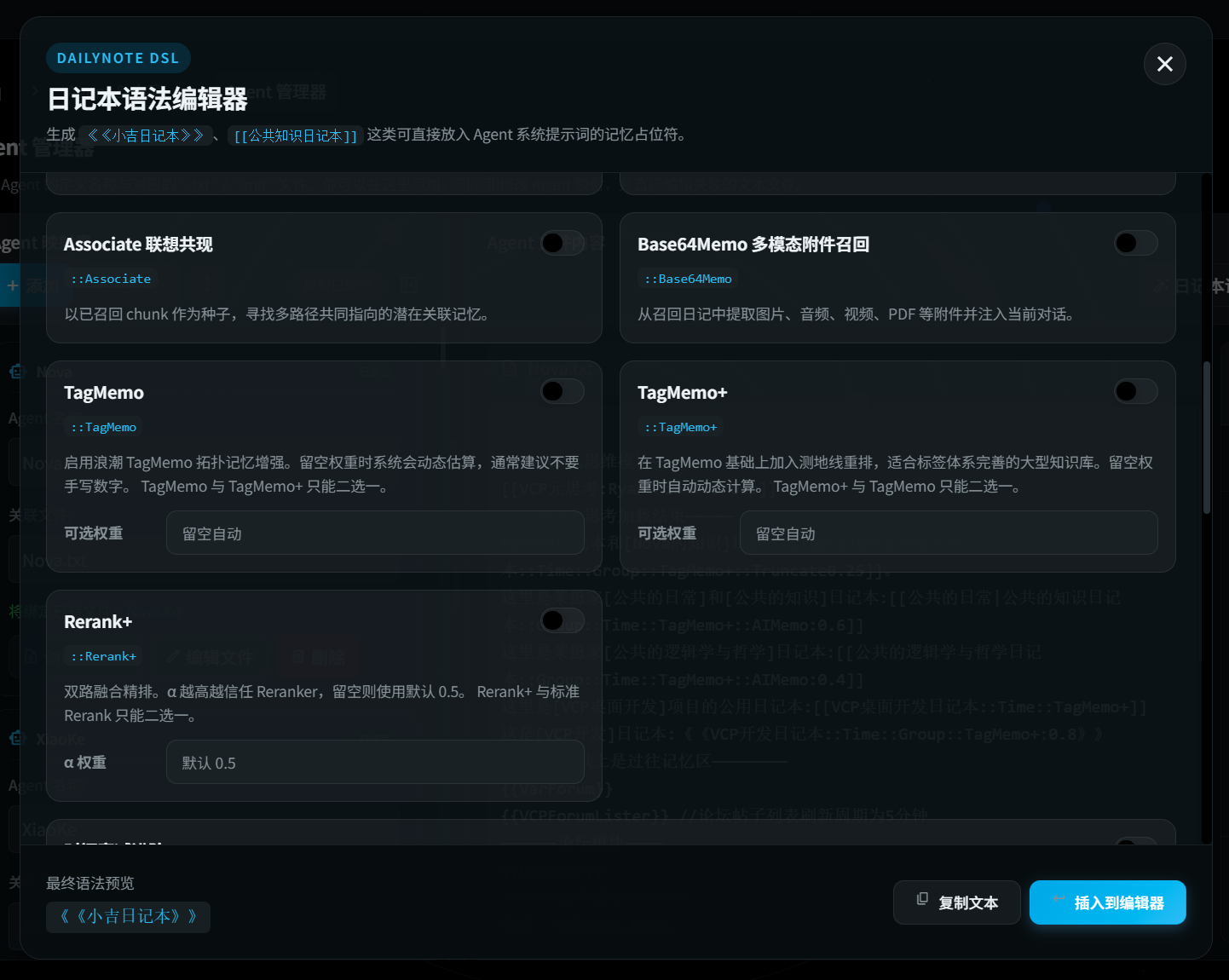
Task: Click the ::TagMemo+ syntax tag
Action: click(x=680, y=427)
